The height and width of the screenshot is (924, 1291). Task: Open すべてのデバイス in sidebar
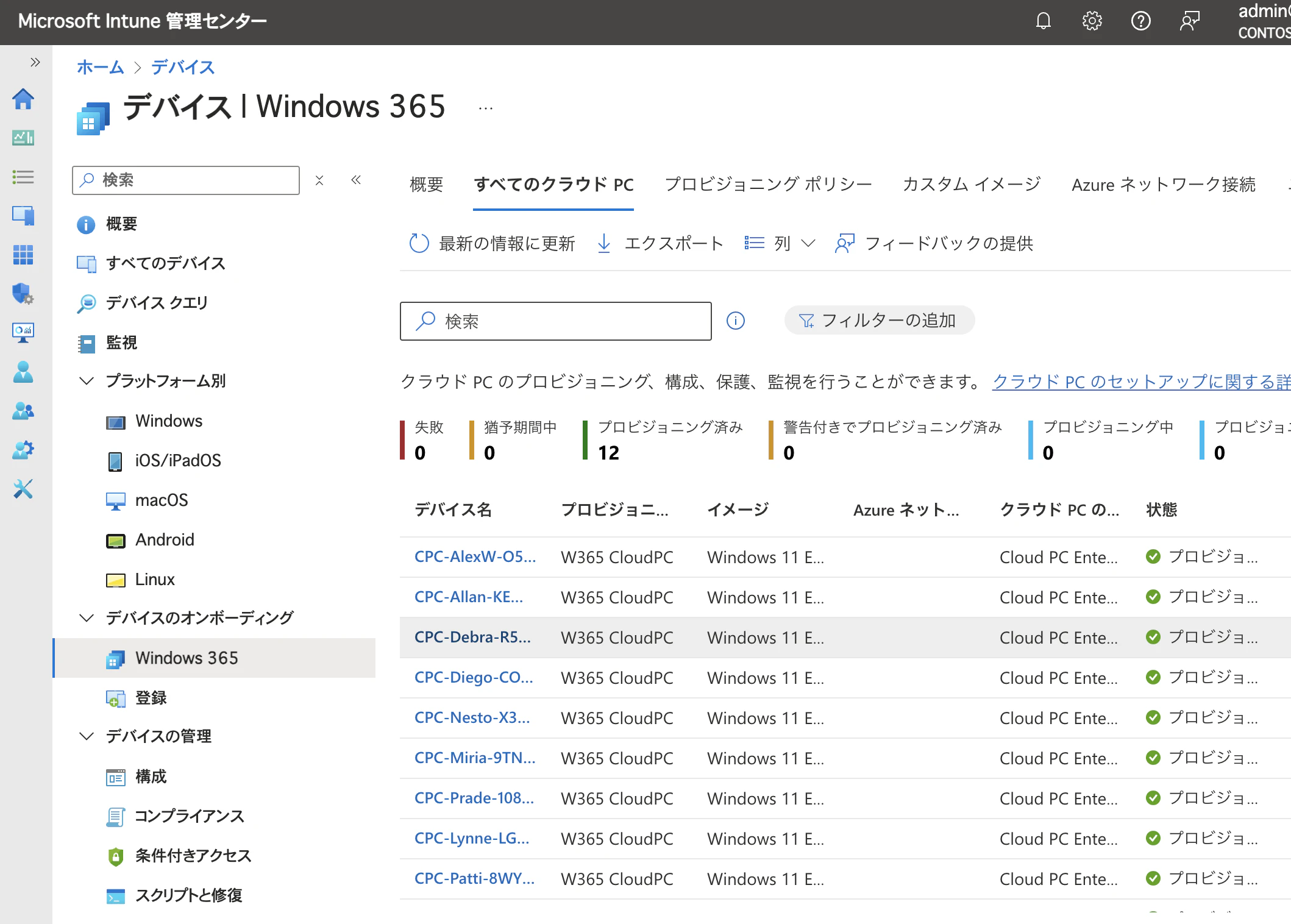pyautogui.click(x=165, y=263)
